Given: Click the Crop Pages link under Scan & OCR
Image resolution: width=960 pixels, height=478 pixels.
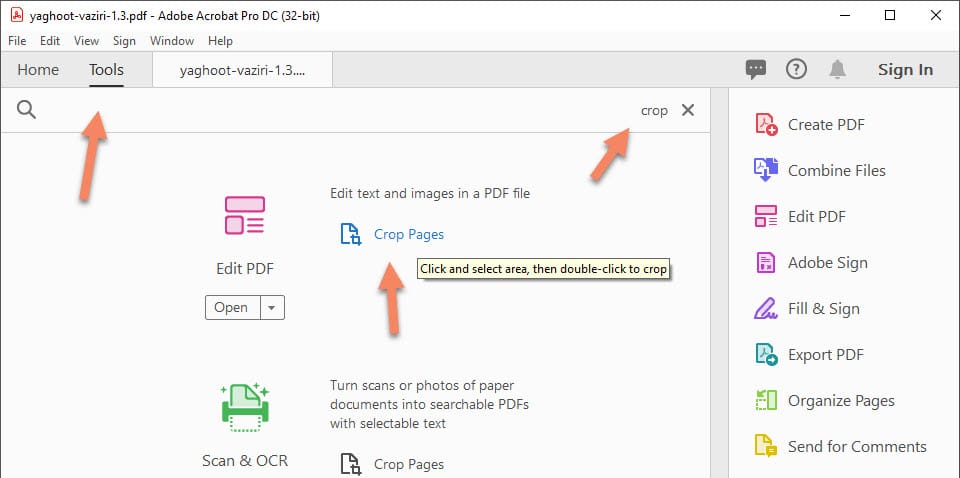Looking at the screenshot, I should 409,465.
